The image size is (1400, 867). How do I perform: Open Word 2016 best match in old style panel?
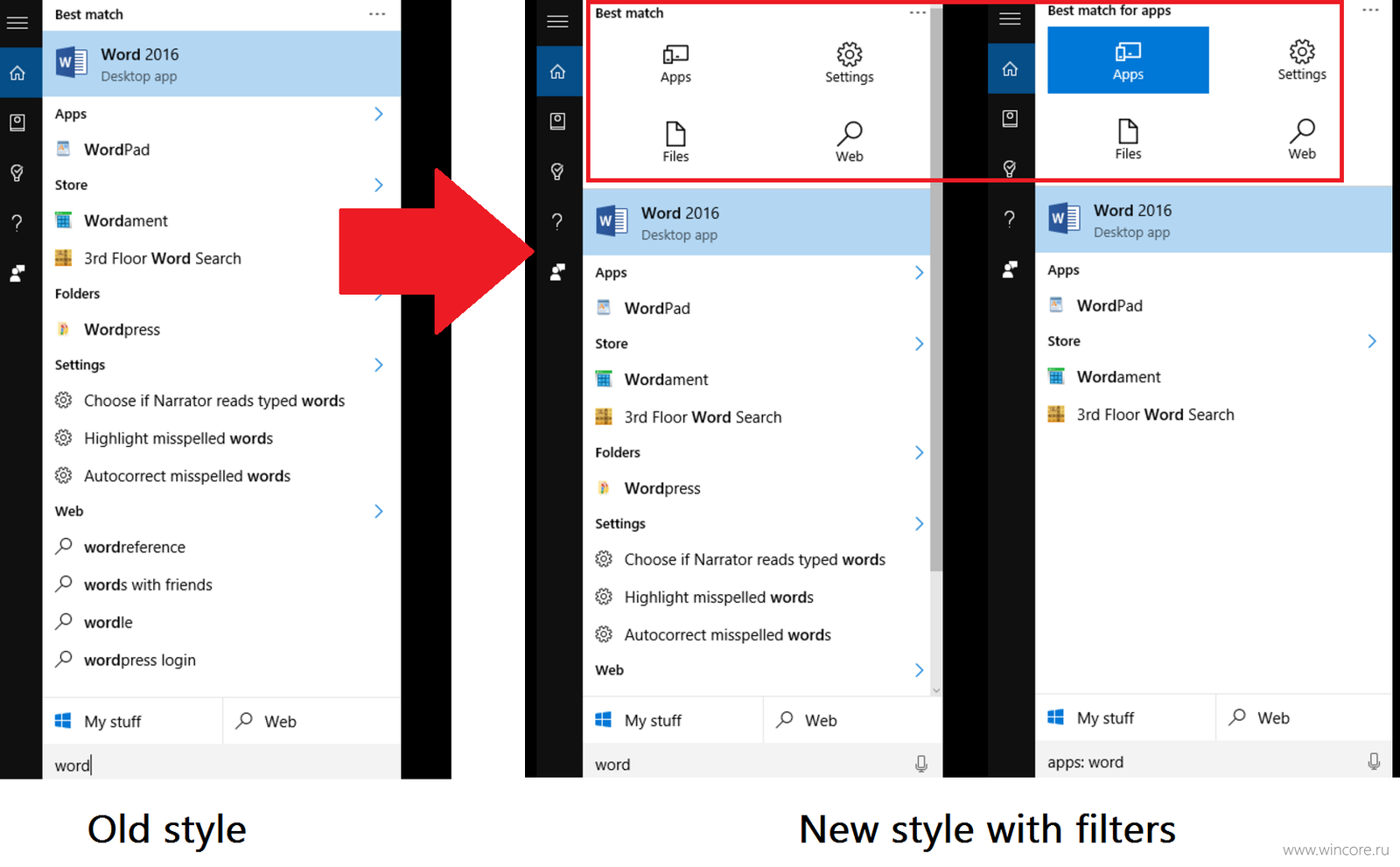click(221, 64)
